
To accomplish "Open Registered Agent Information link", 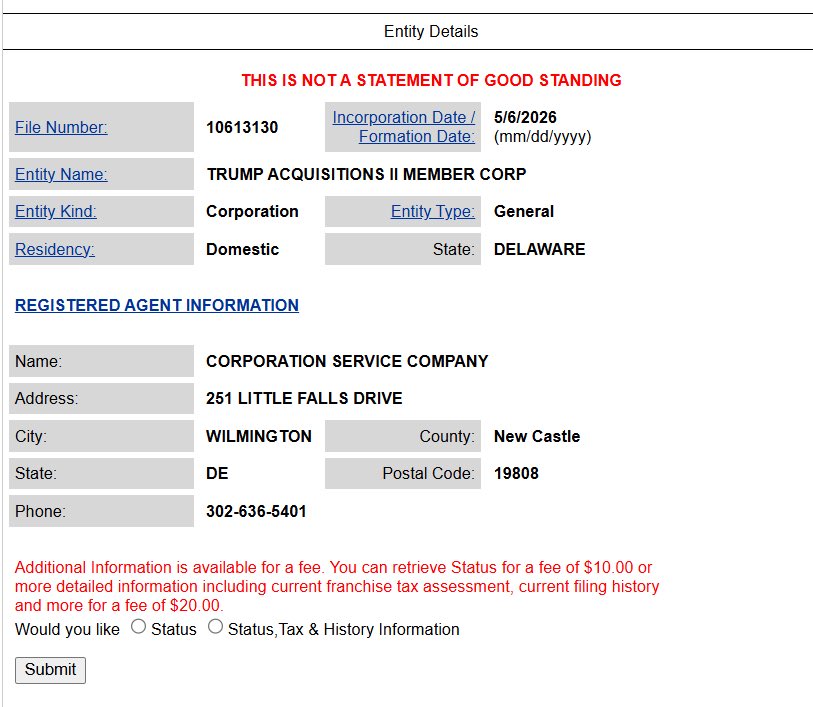I will [x=157, y=305].
